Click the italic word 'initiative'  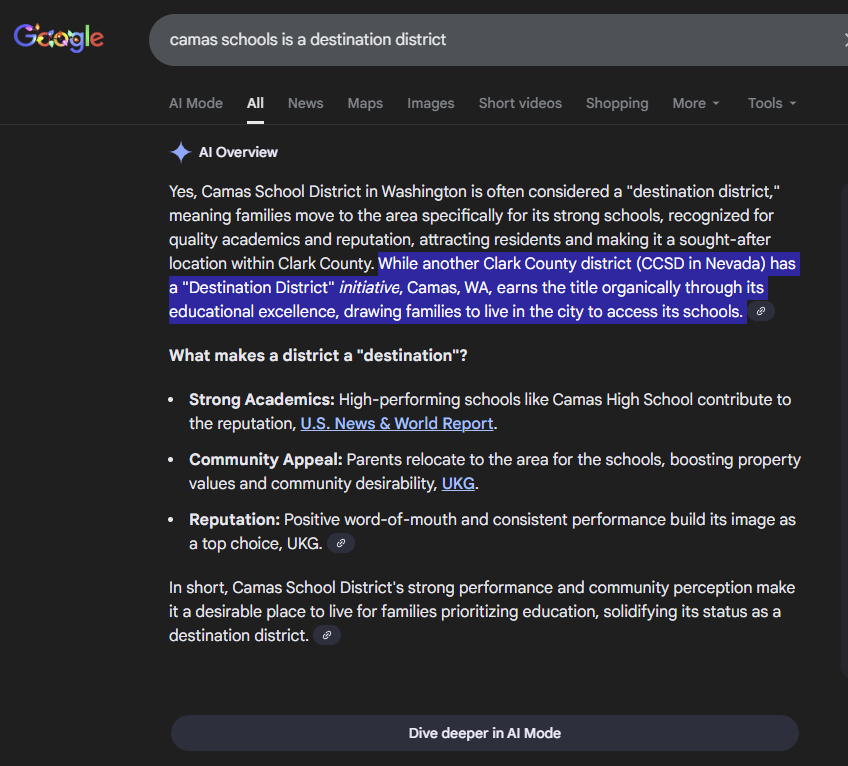tap(369, 288)
